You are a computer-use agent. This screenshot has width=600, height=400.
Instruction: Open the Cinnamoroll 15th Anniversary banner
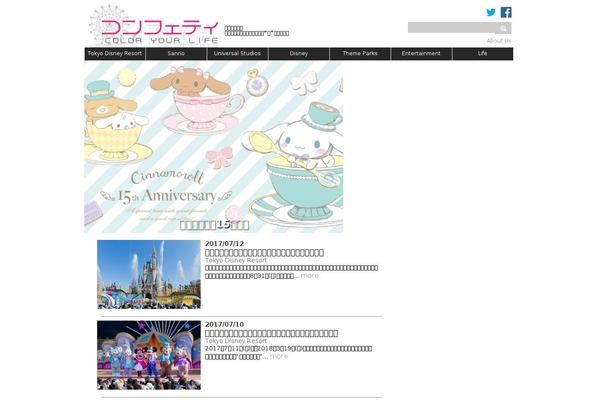click(x=214, y=147)
